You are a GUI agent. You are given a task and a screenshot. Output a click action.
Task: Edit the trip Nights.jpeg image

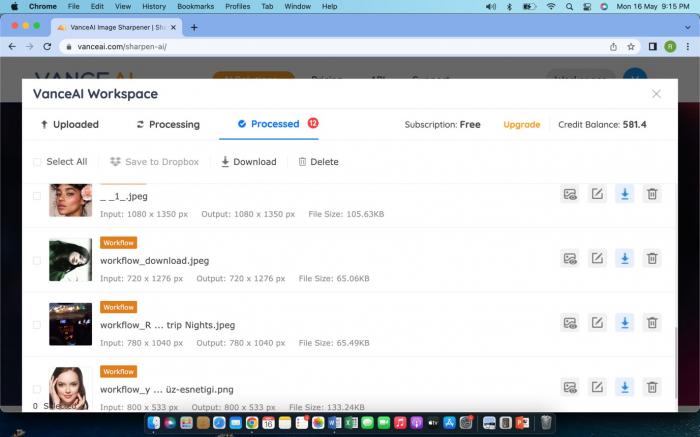point(597,323)
